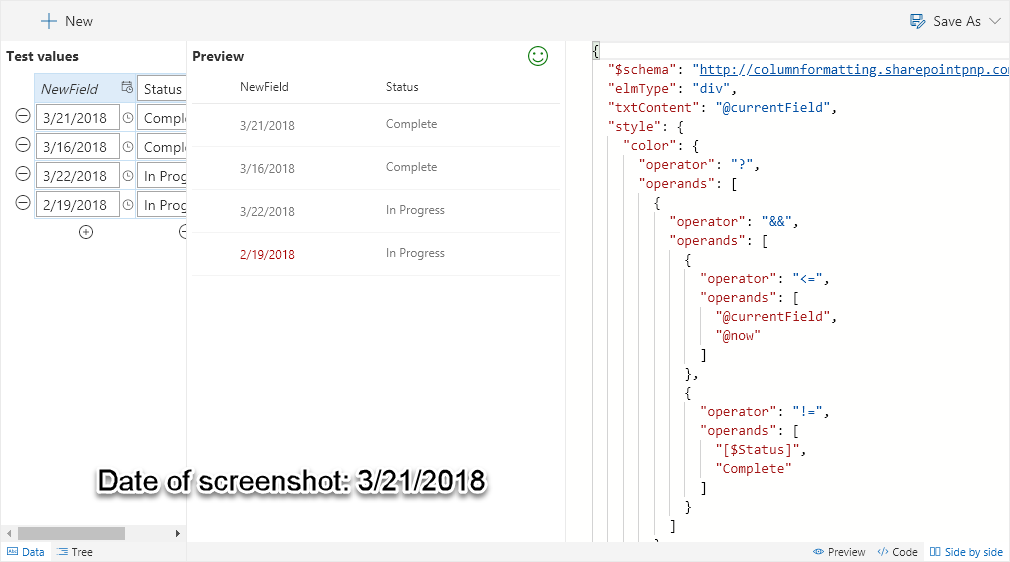Delete the 2/19/2018 test row

[x=23, y=204]
